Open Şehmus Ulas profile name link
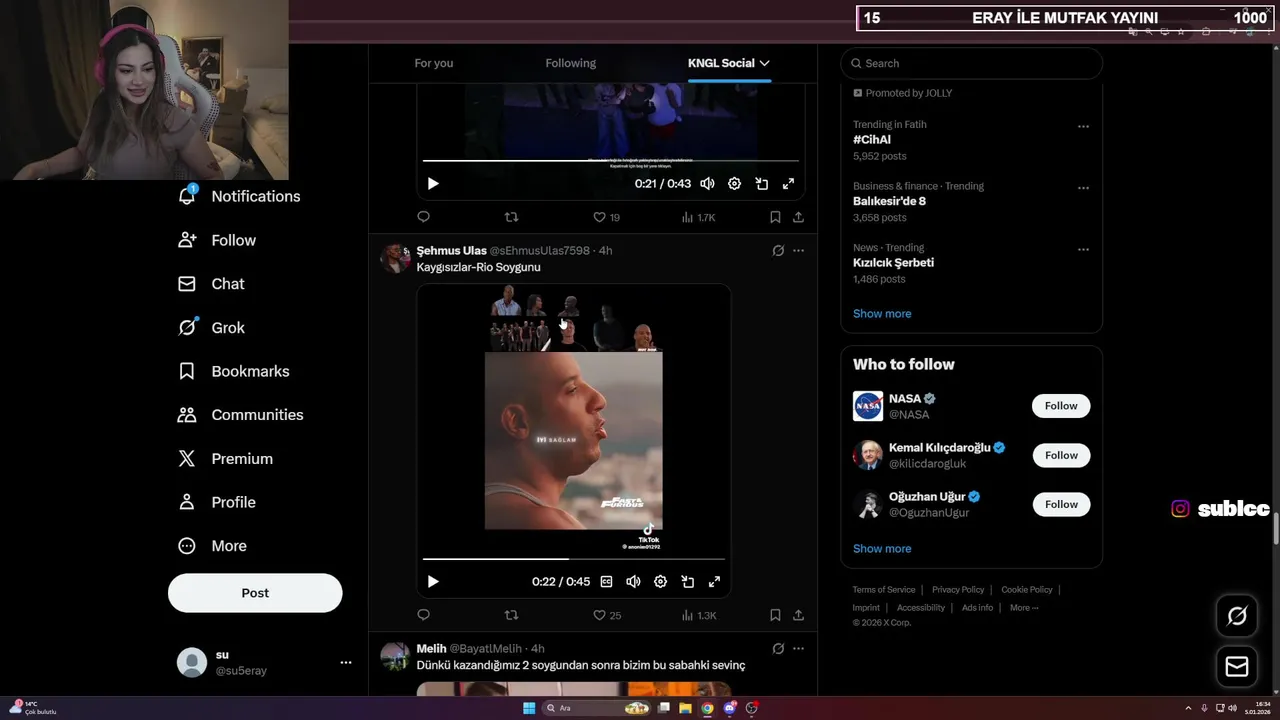 452,251
